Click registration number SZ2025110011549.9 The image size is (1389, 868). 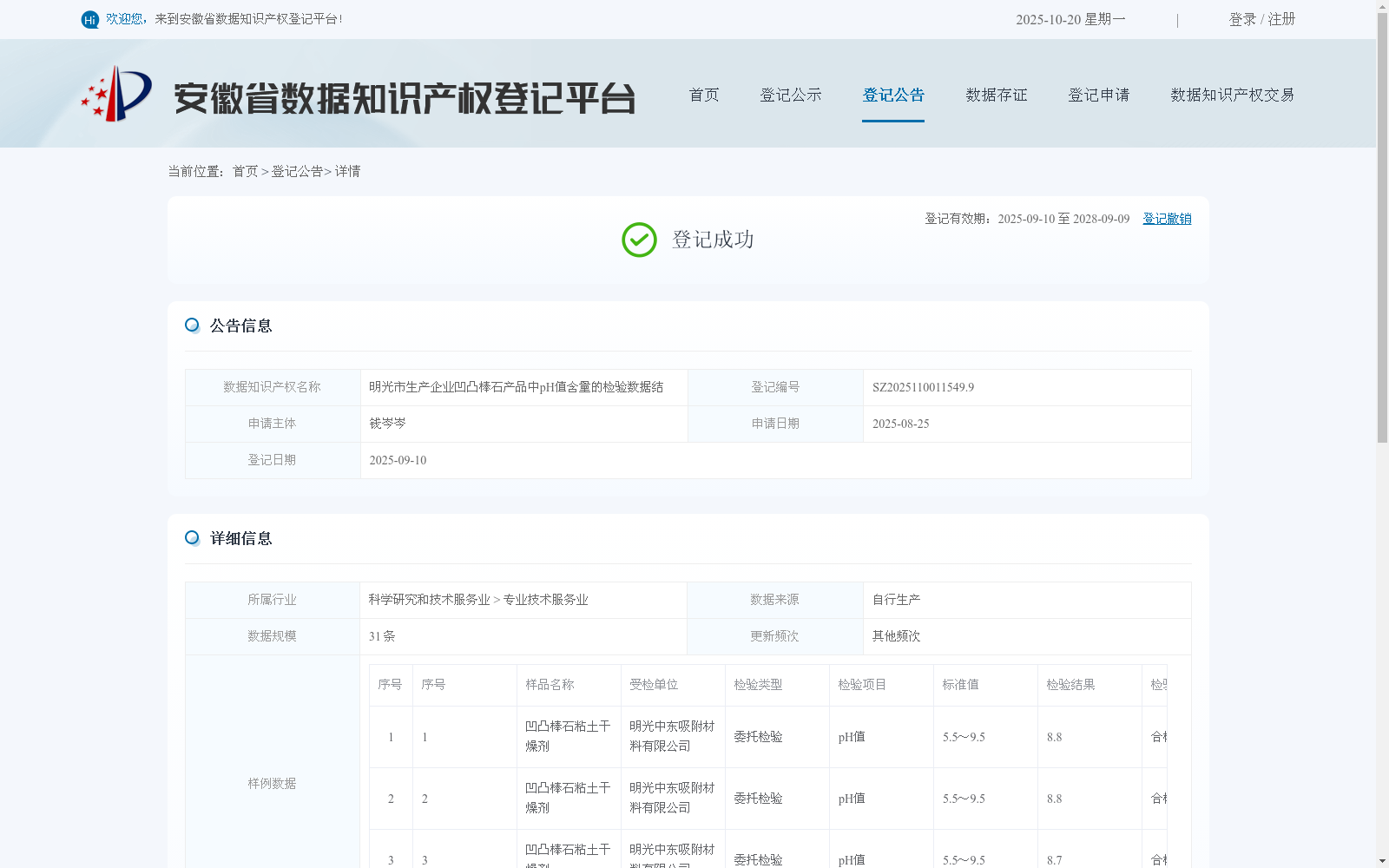pos(923,387)
